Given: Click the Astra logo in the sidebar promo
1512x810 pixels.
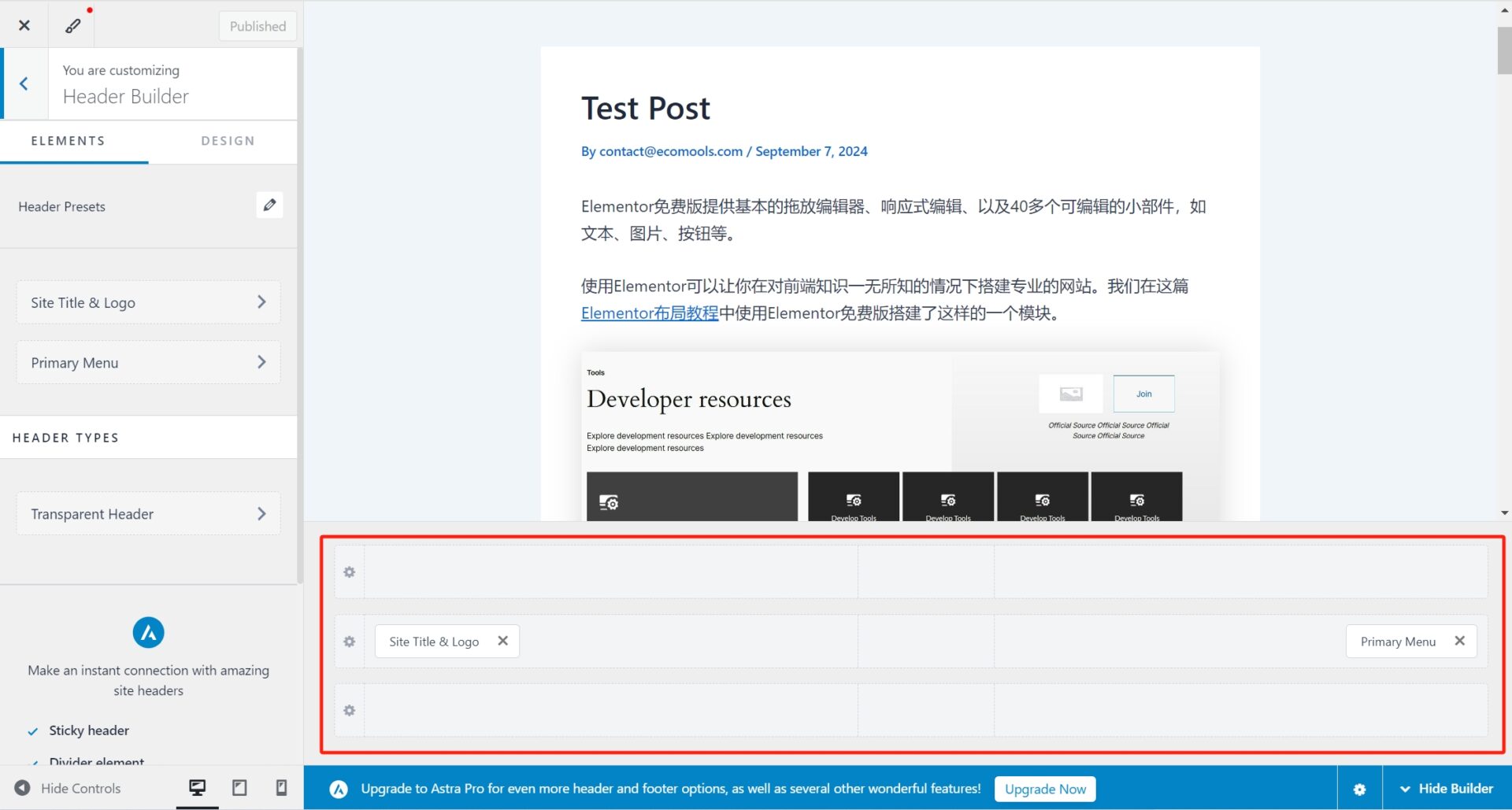Looking at the screenshot, I should pos(148,632).
